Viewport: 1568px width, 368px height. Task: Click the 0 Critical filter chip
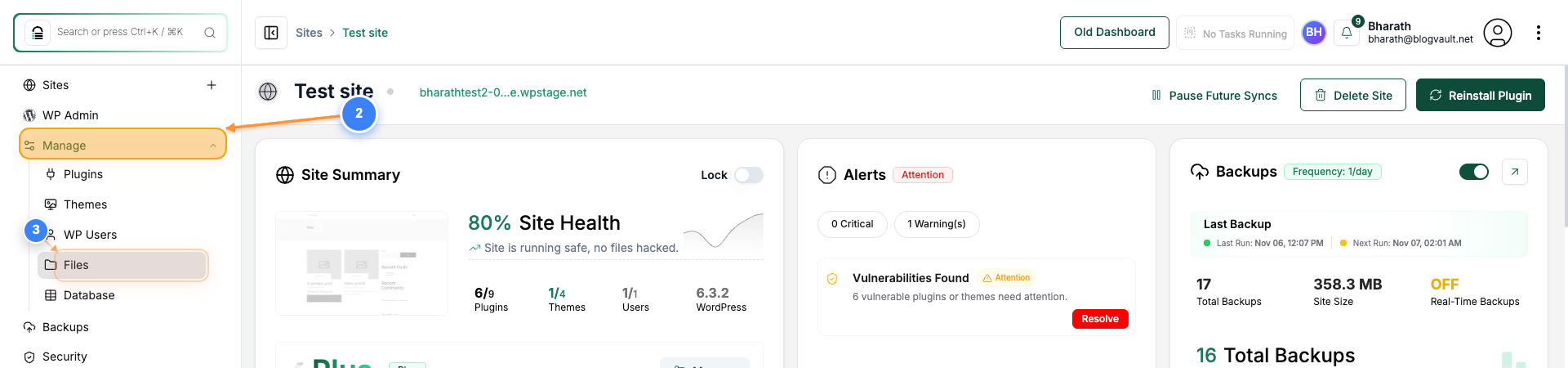pos(853,224)
